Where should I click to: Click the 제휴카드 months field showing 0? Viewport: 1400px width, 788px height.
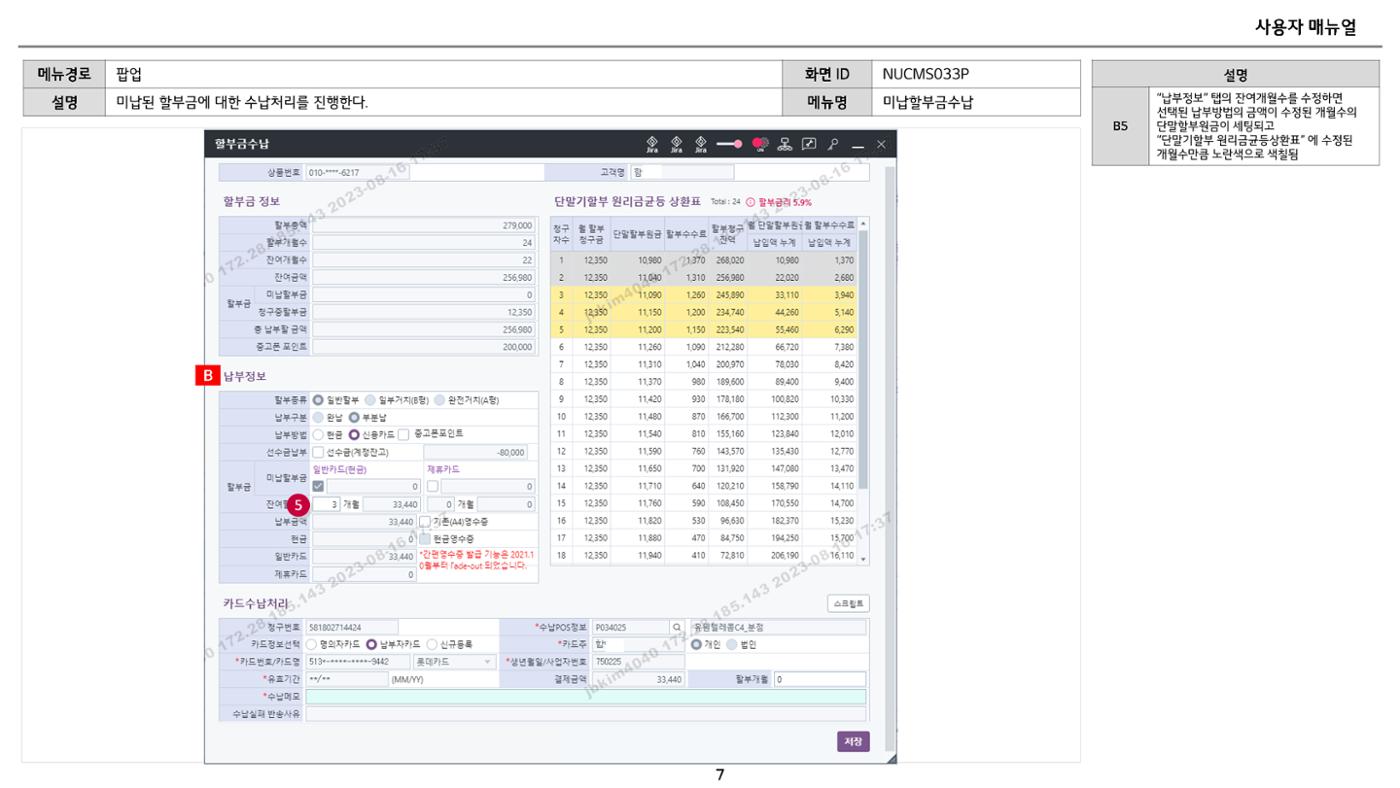pos(441,504)
